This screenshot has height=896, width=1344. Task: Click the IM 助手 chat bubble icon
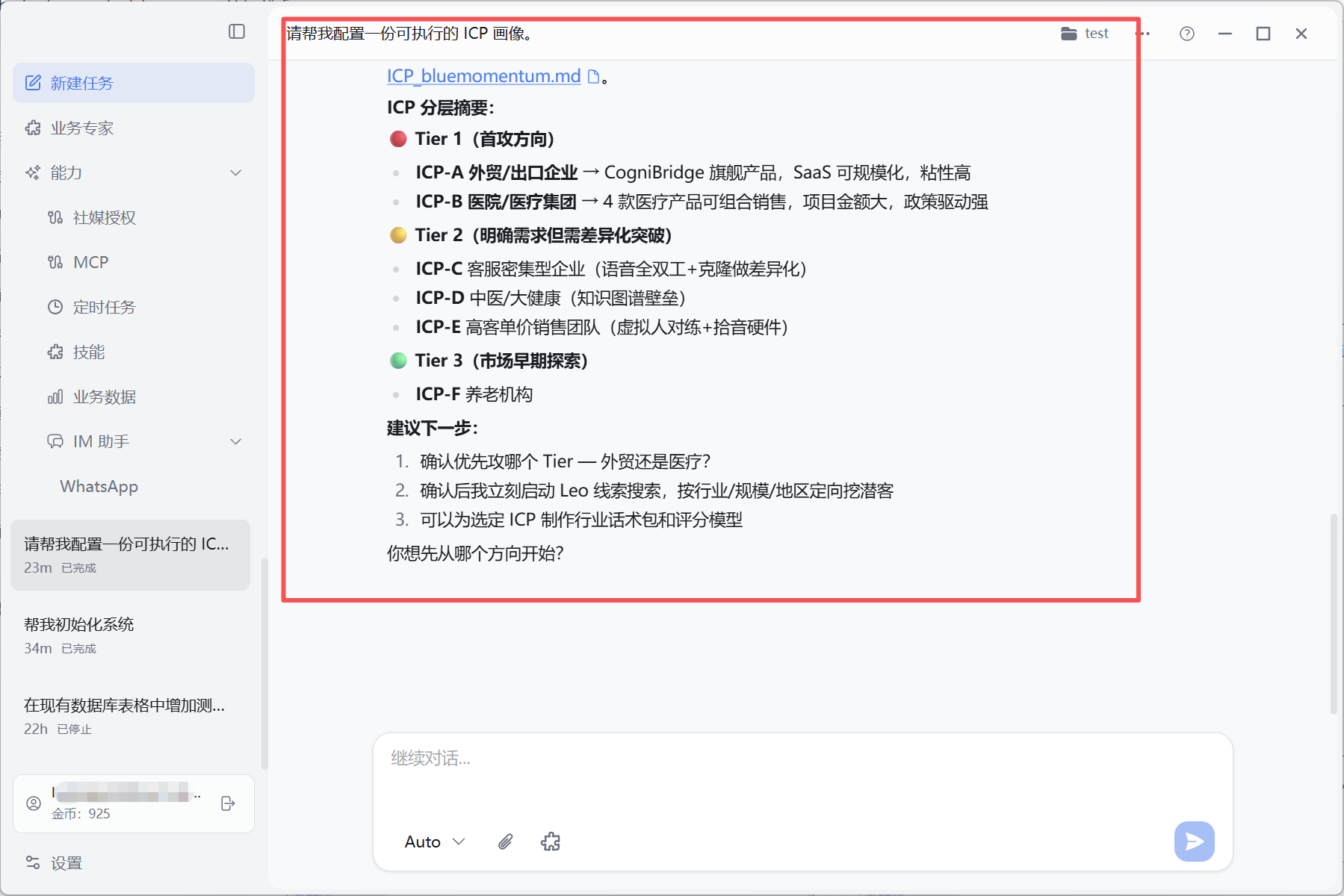(x=55, y=441)
